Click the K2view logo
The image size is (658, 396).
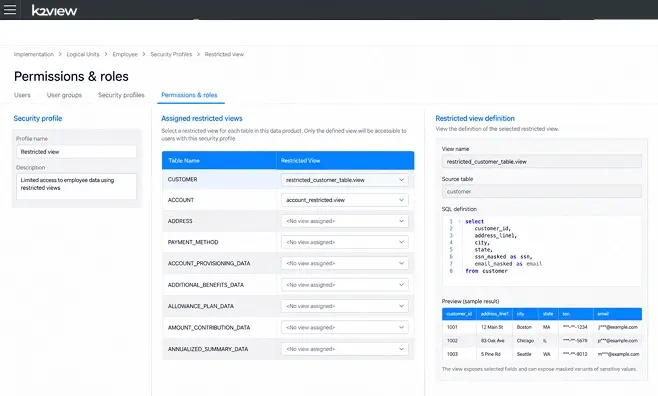[55, 10]
